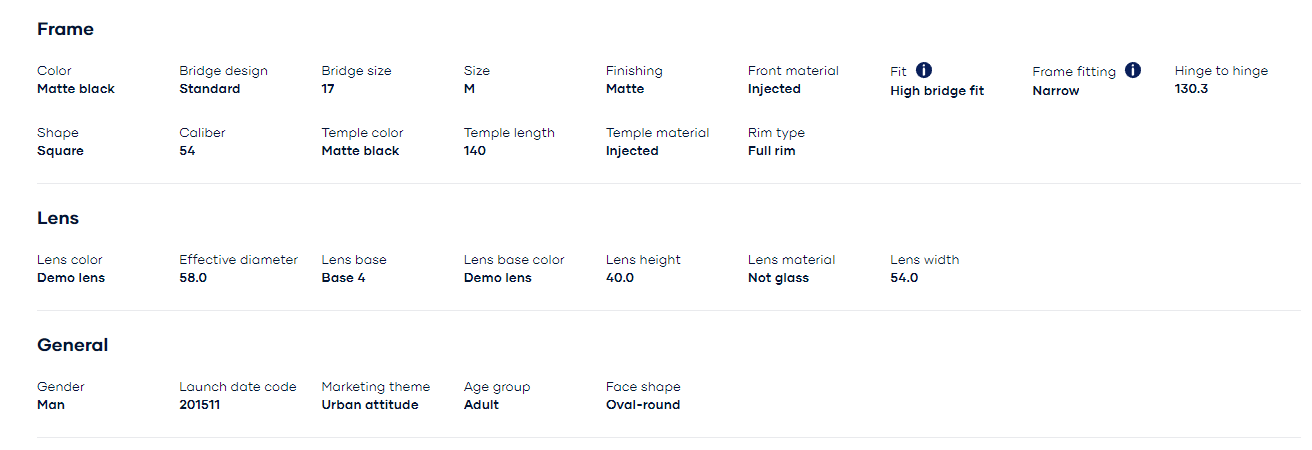Click the Narrow frame fitting value
This screenshot has width=1312, height=450.
click(1056, 91)
